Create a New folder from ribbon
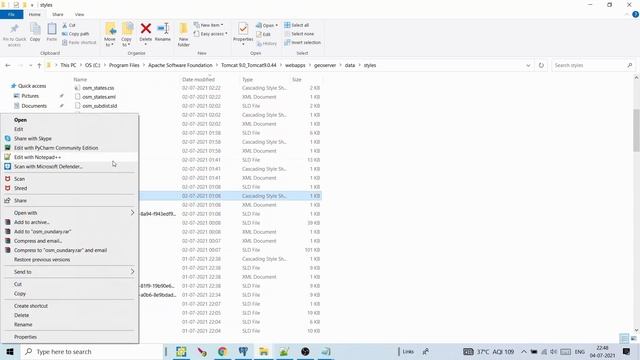 pyautogui.click(x=184, y=35)
